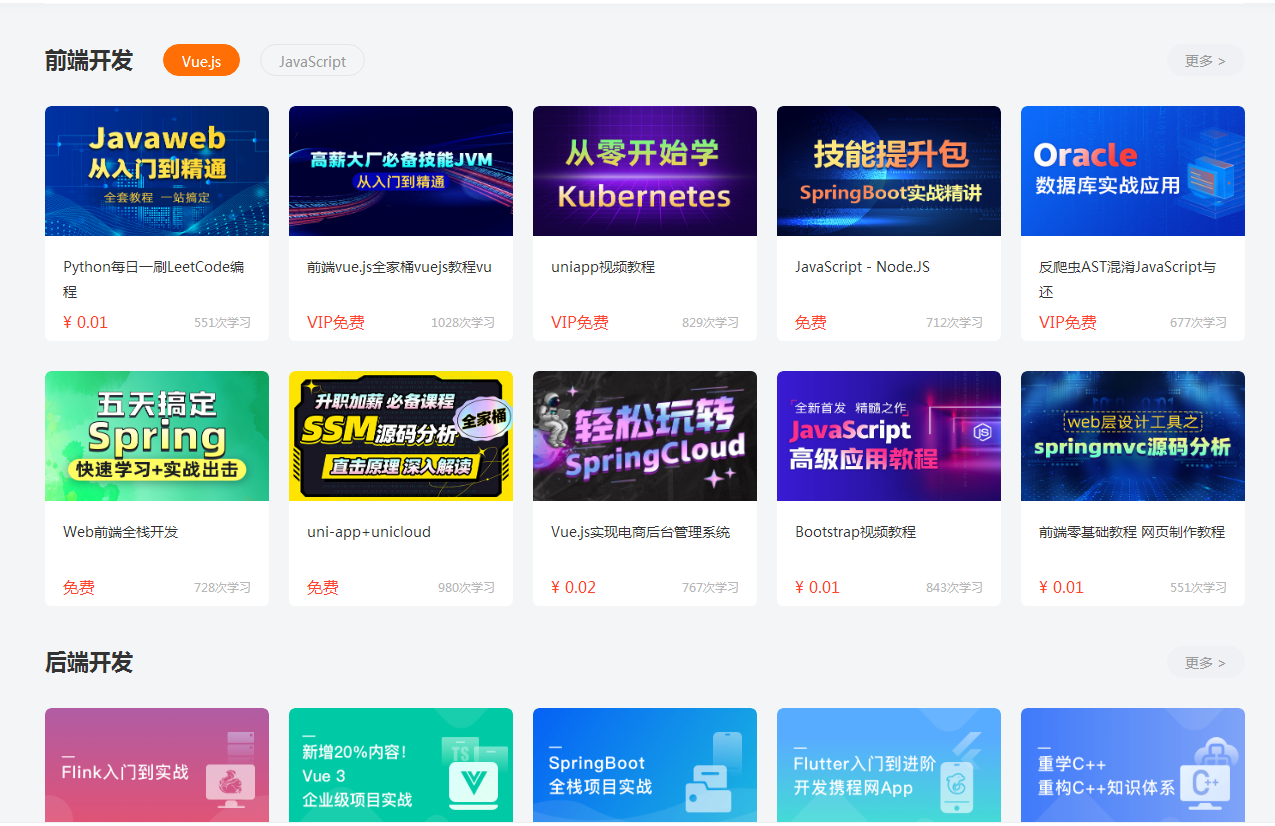
Task: Open the Vue.js实现电商后台管理系统 title
Action: (640, 532)
